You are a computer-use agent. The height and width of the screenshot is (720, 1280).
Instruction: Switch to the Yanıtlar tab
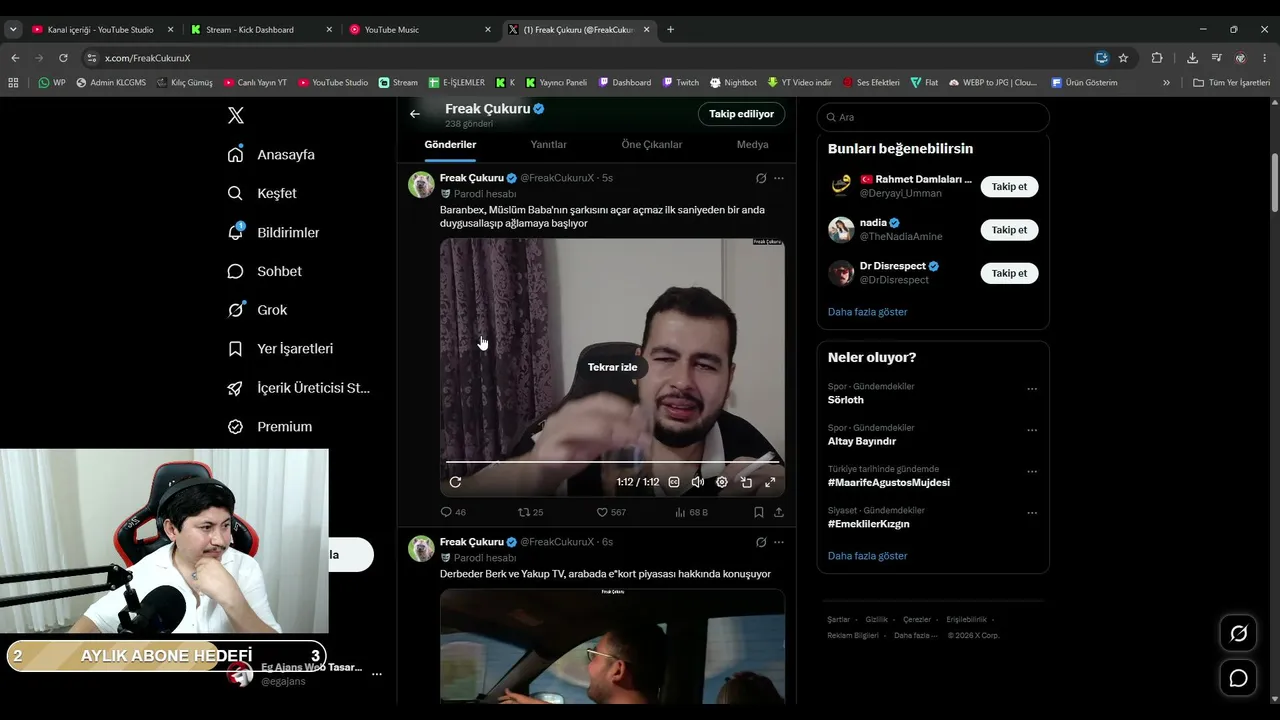coord(548,145)
